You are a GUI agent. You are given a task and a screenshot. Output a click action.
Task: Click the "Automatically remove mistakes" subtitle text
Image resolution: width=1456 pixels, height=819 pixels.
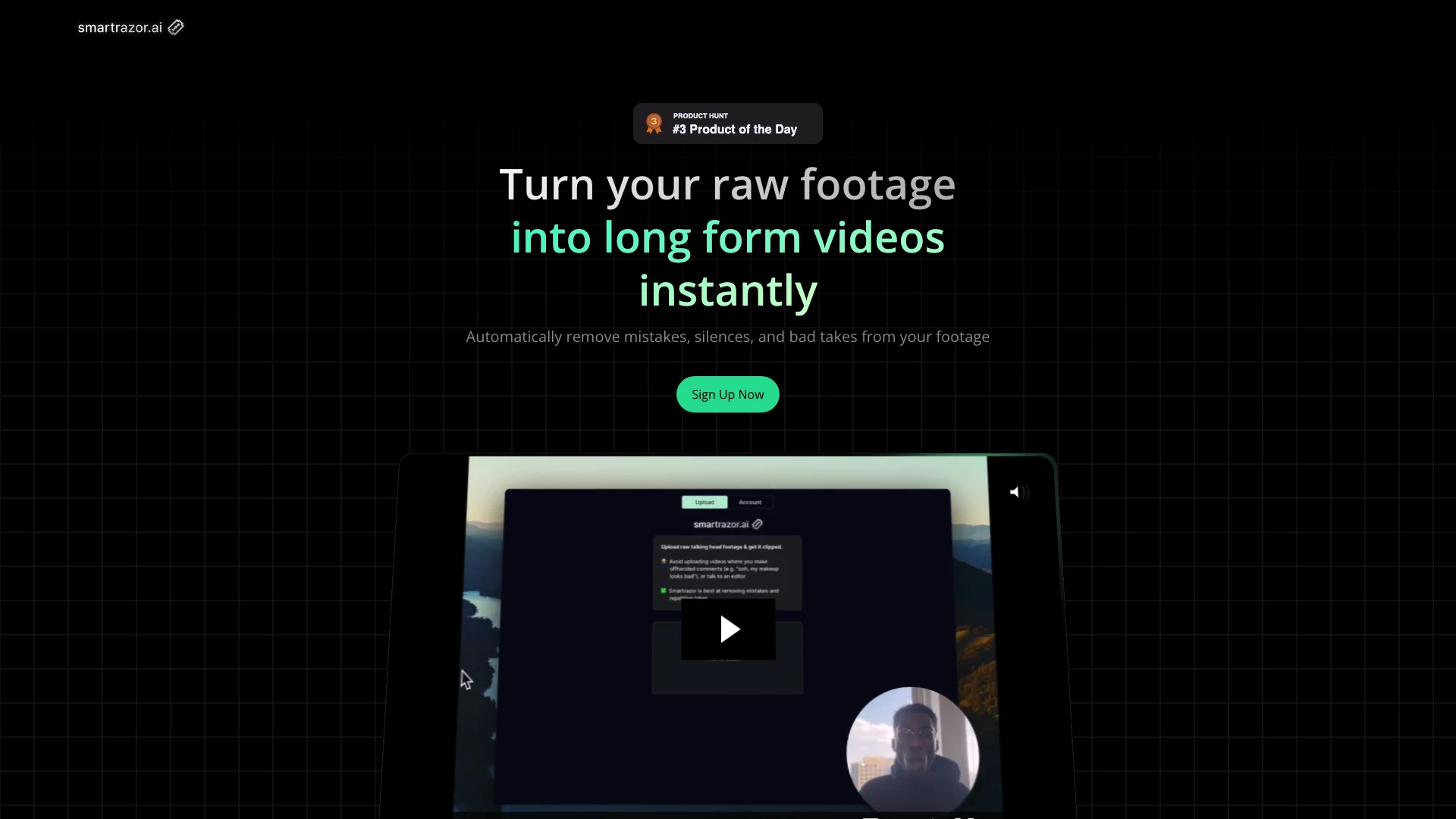(727, 337)
